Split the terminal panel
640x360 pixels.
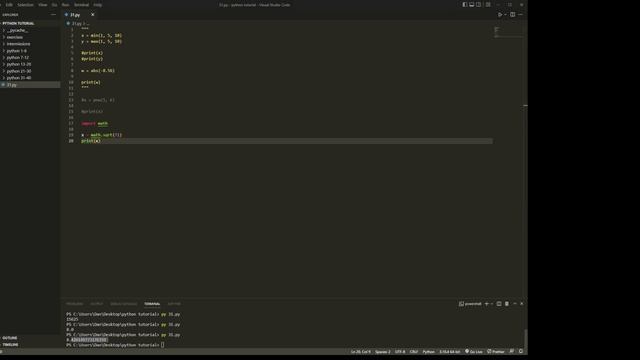point(499,304)
